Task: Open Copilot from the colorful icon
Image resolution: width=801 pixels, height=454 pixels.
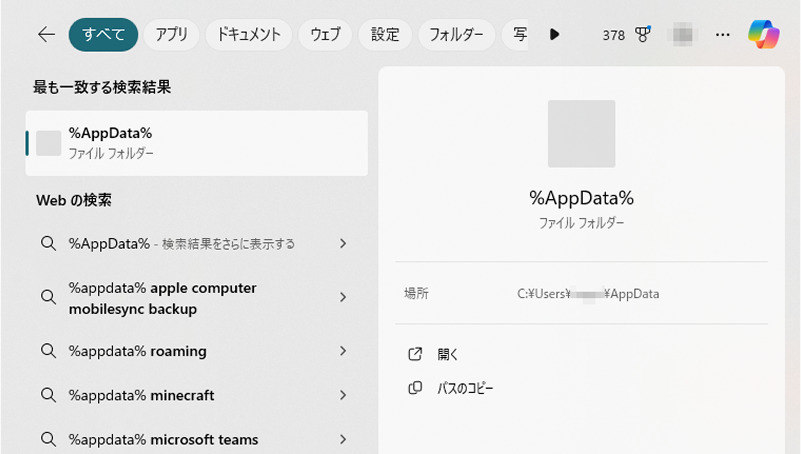Action: pyautogui.click(x=764, y=35)
